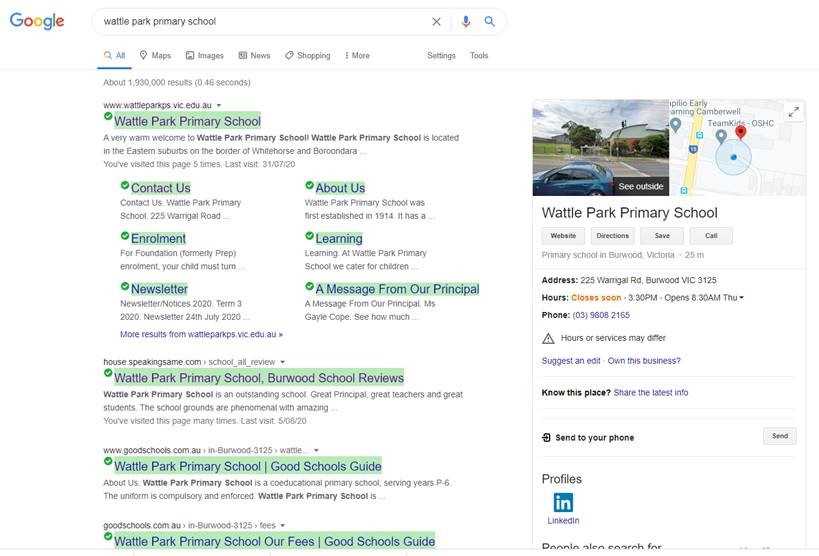Click the Directions button
Screen dimensions: 819x556
(x=613, y=236)
